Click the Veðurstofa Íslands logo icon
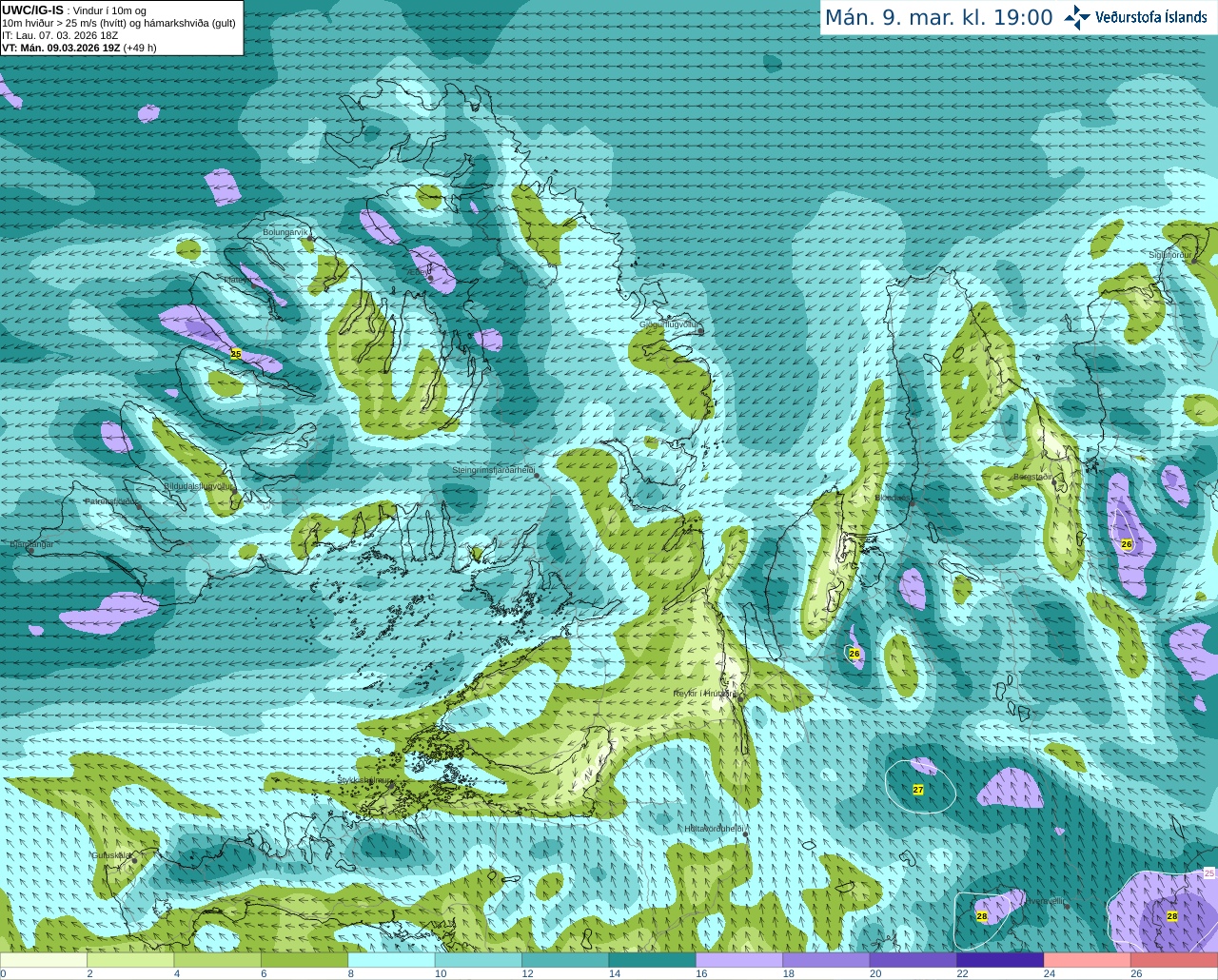Image resolution: width=1218 pixels, height=980 pixels. (x=1076, y=17)
